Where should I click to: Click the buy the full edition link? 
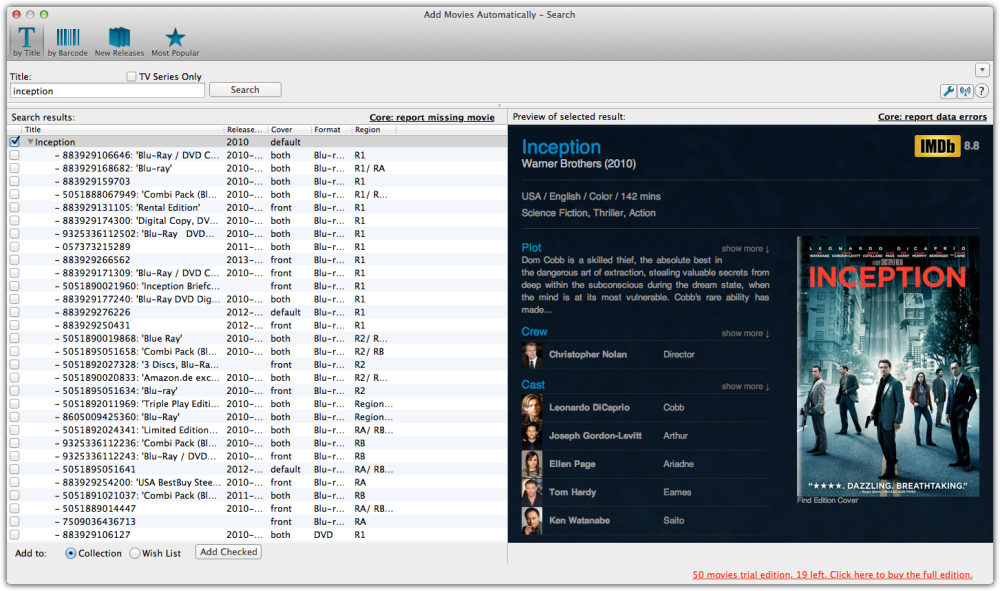tap(832, 574)
